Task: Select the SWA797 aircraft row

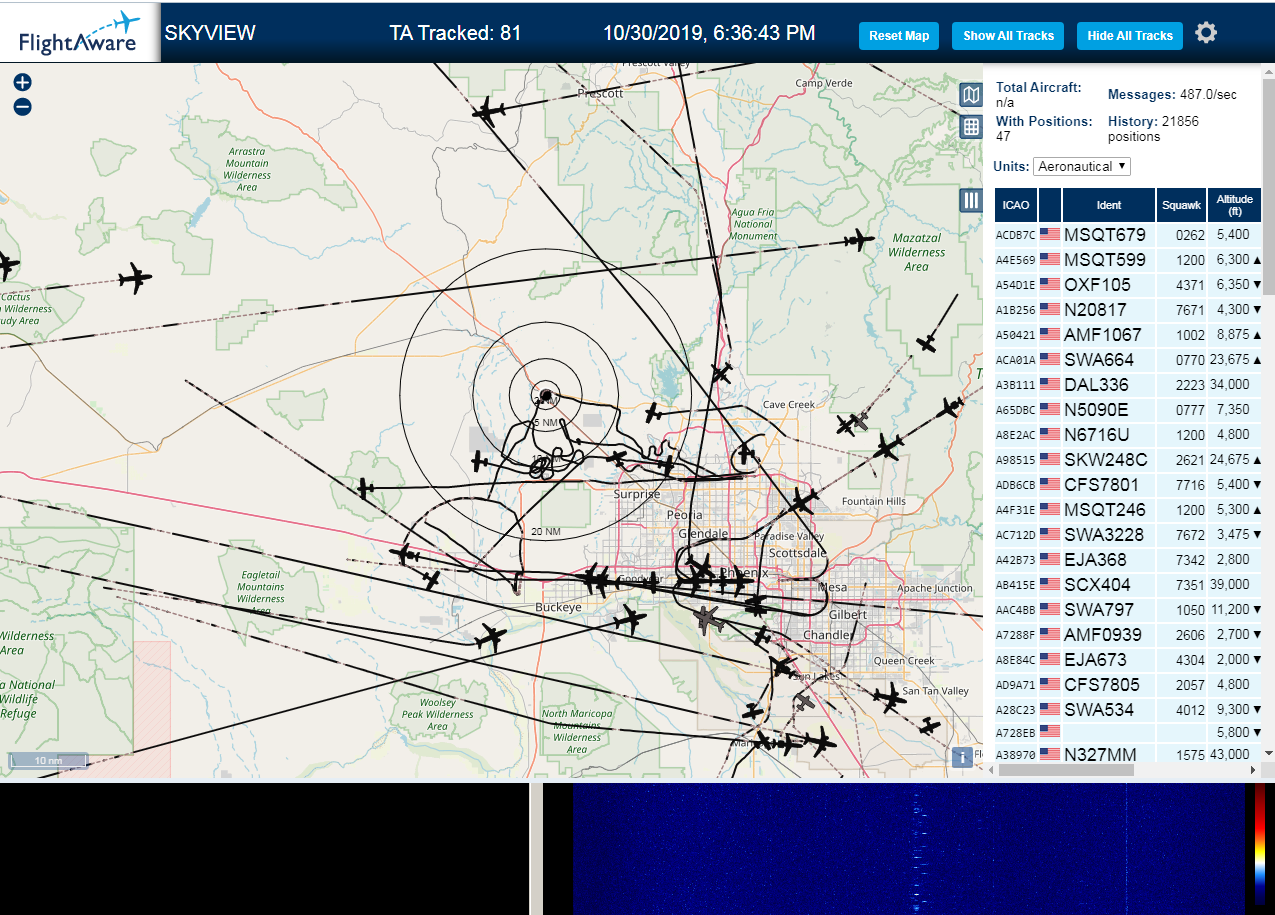Action: [1128, 609]
